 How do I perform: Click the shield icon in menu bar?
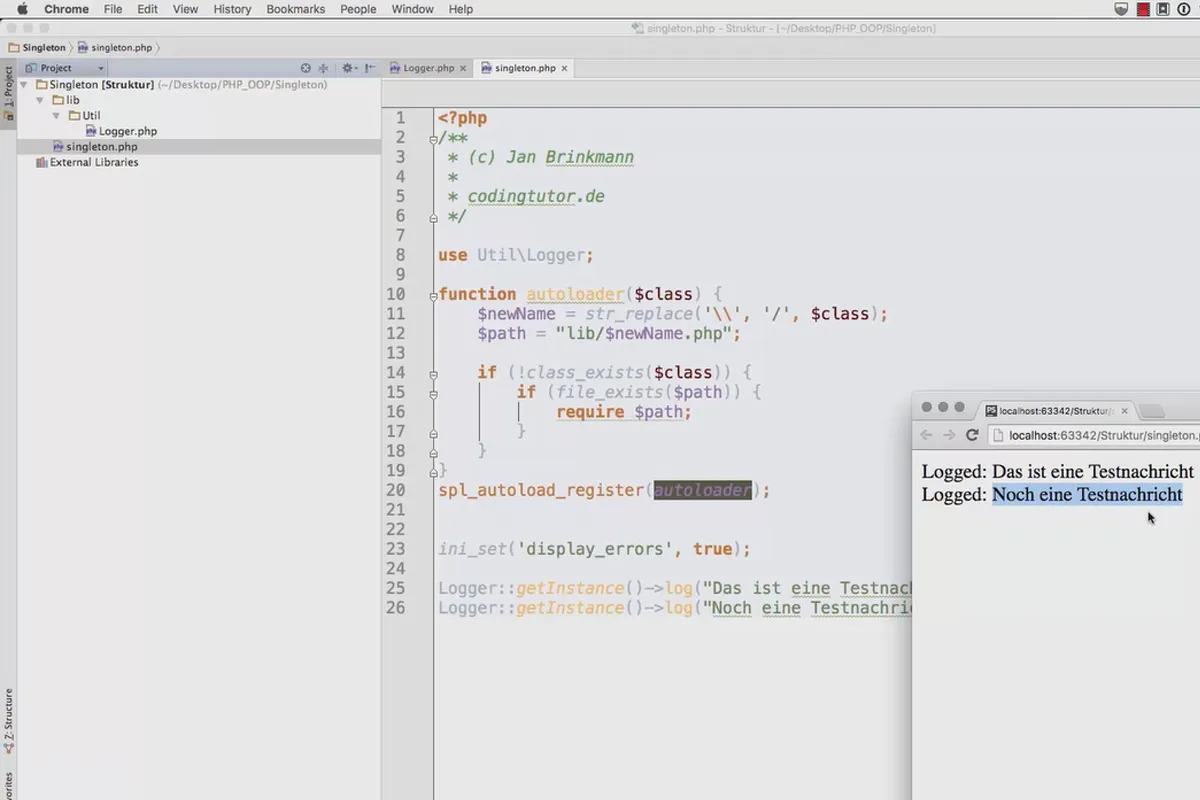pos(1123,9)
